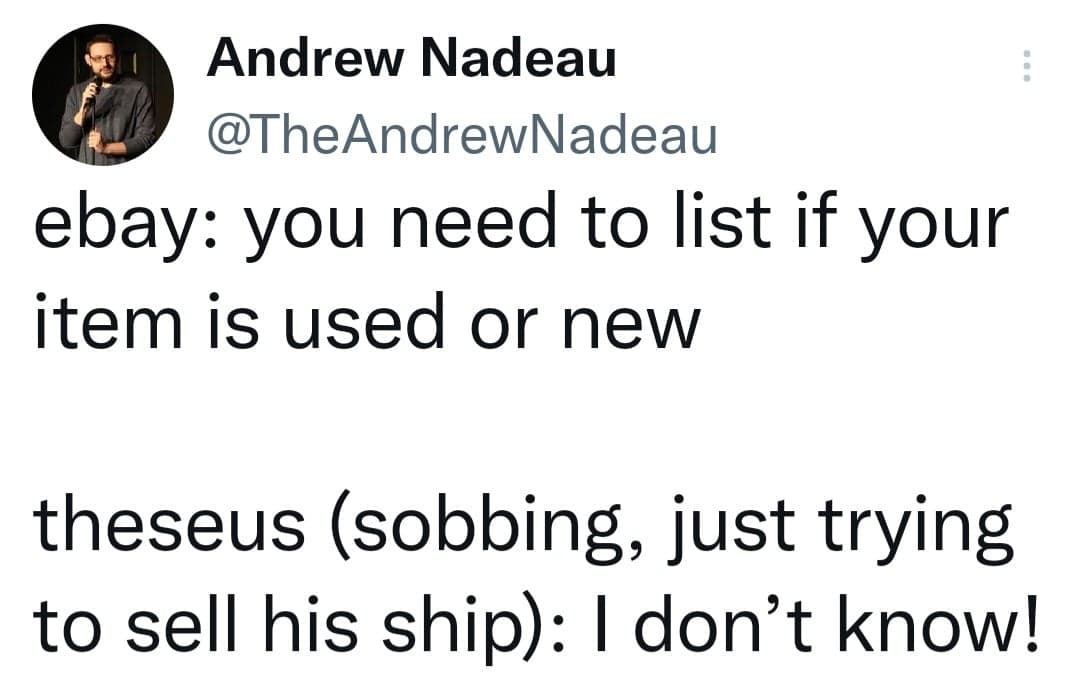
Task: Open the three-dot more options menu
Action: 1024,67
